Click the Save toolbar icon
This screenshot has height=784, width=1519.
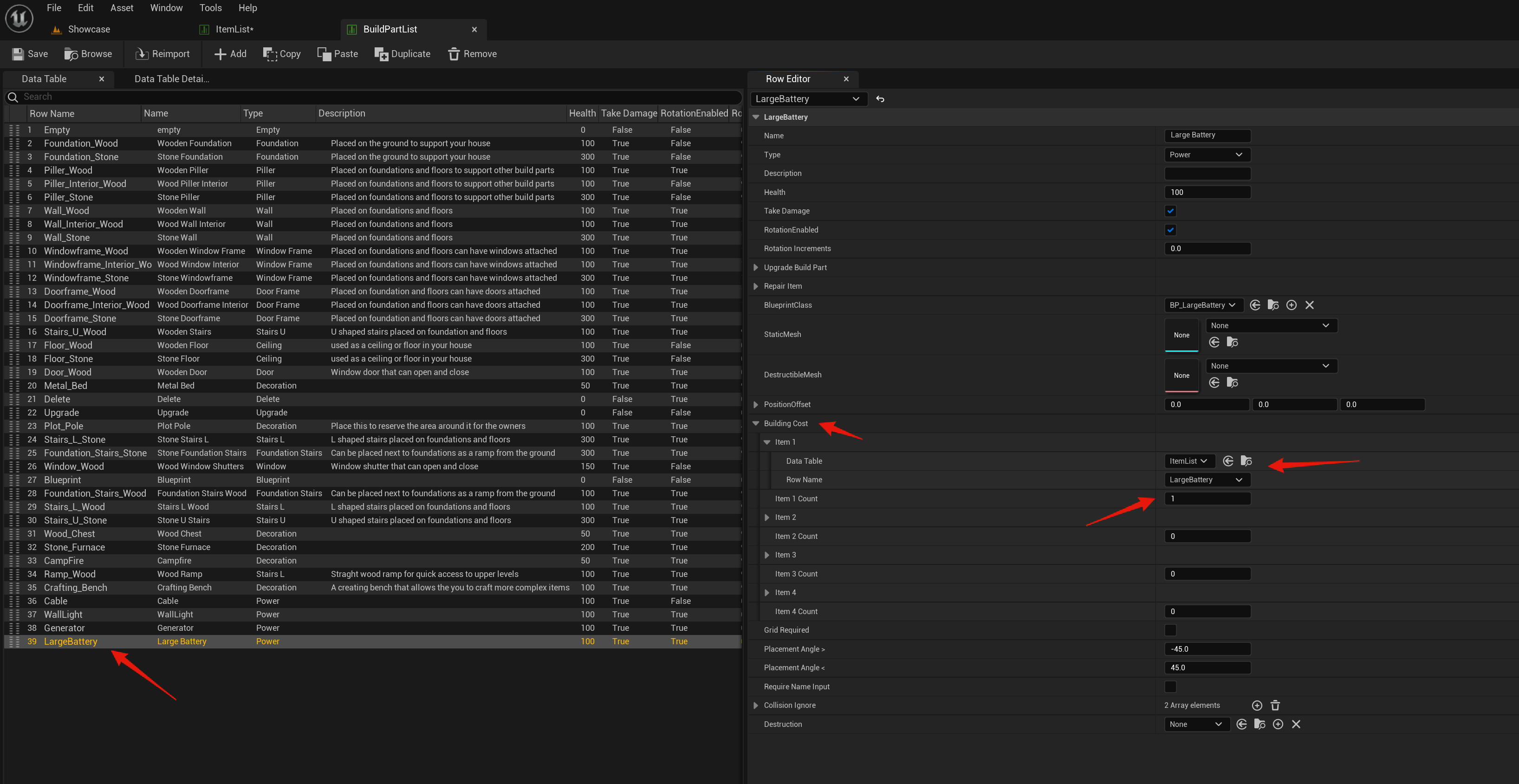tap(18, 54)
